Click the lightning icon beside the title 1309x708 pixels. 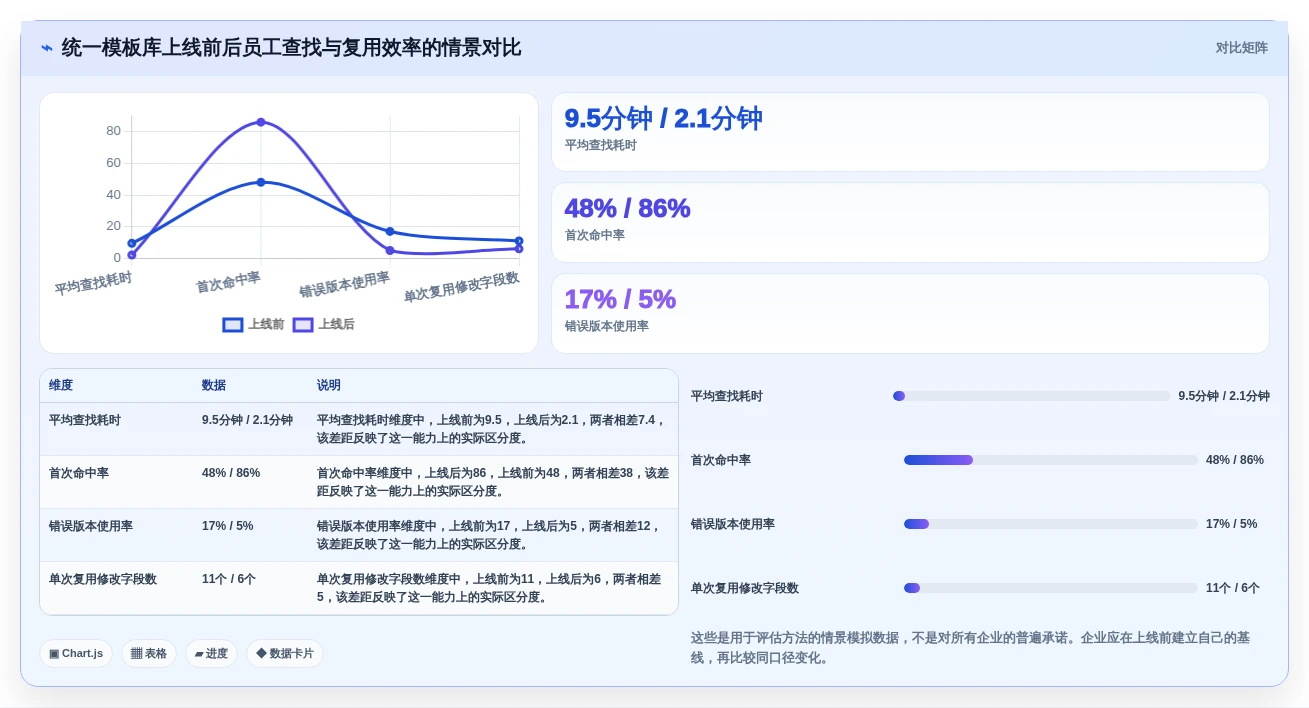point(46,48)
